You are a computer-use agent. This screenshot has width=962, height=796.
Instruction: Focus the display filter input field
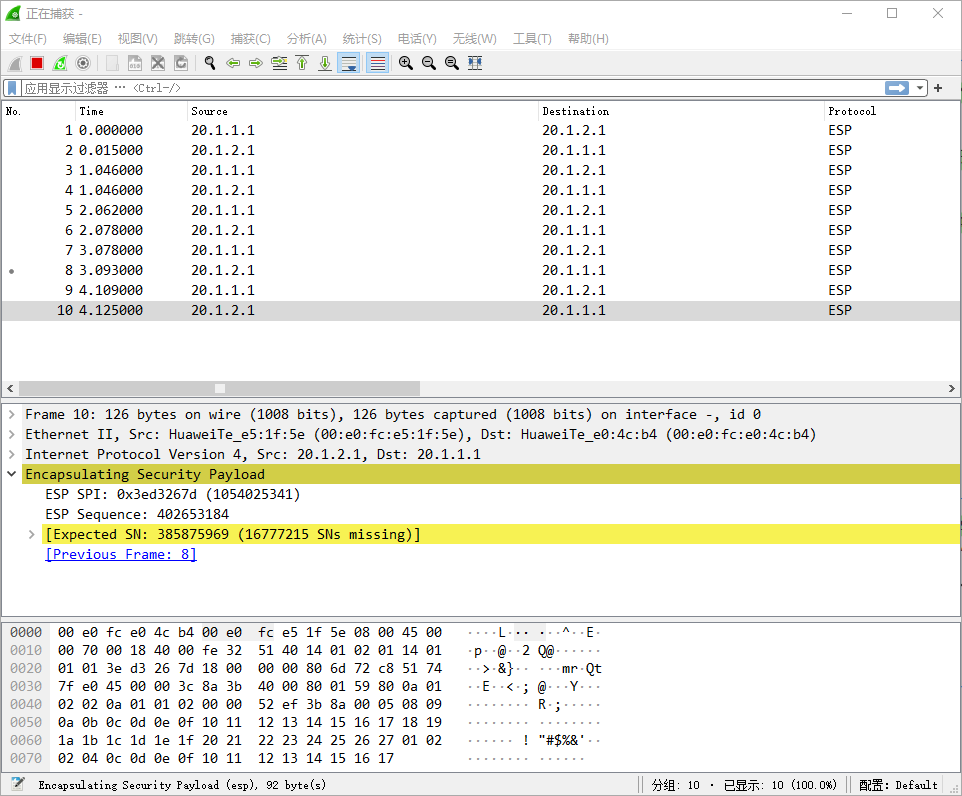[453, 88]
